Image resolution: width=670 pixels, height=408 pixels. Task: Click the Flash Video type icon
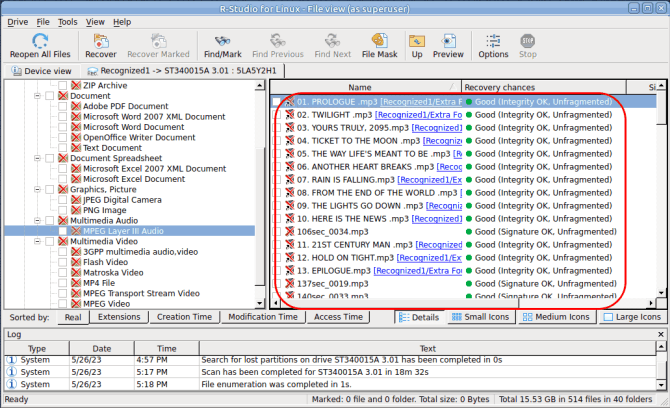click(76, 262)
